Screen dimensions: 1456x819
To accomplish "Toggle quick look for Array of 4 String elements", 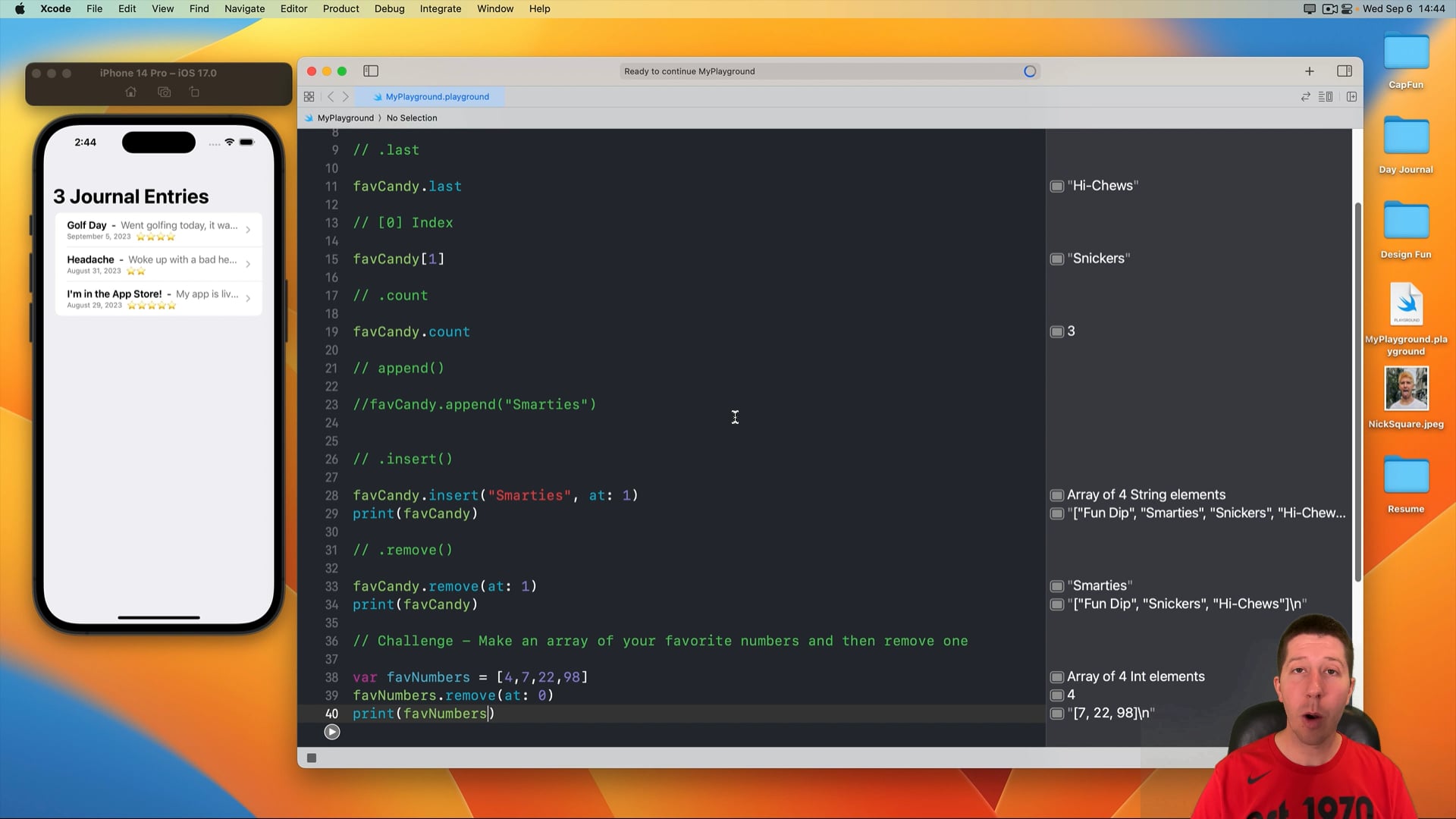I will tap(1056, 496).
